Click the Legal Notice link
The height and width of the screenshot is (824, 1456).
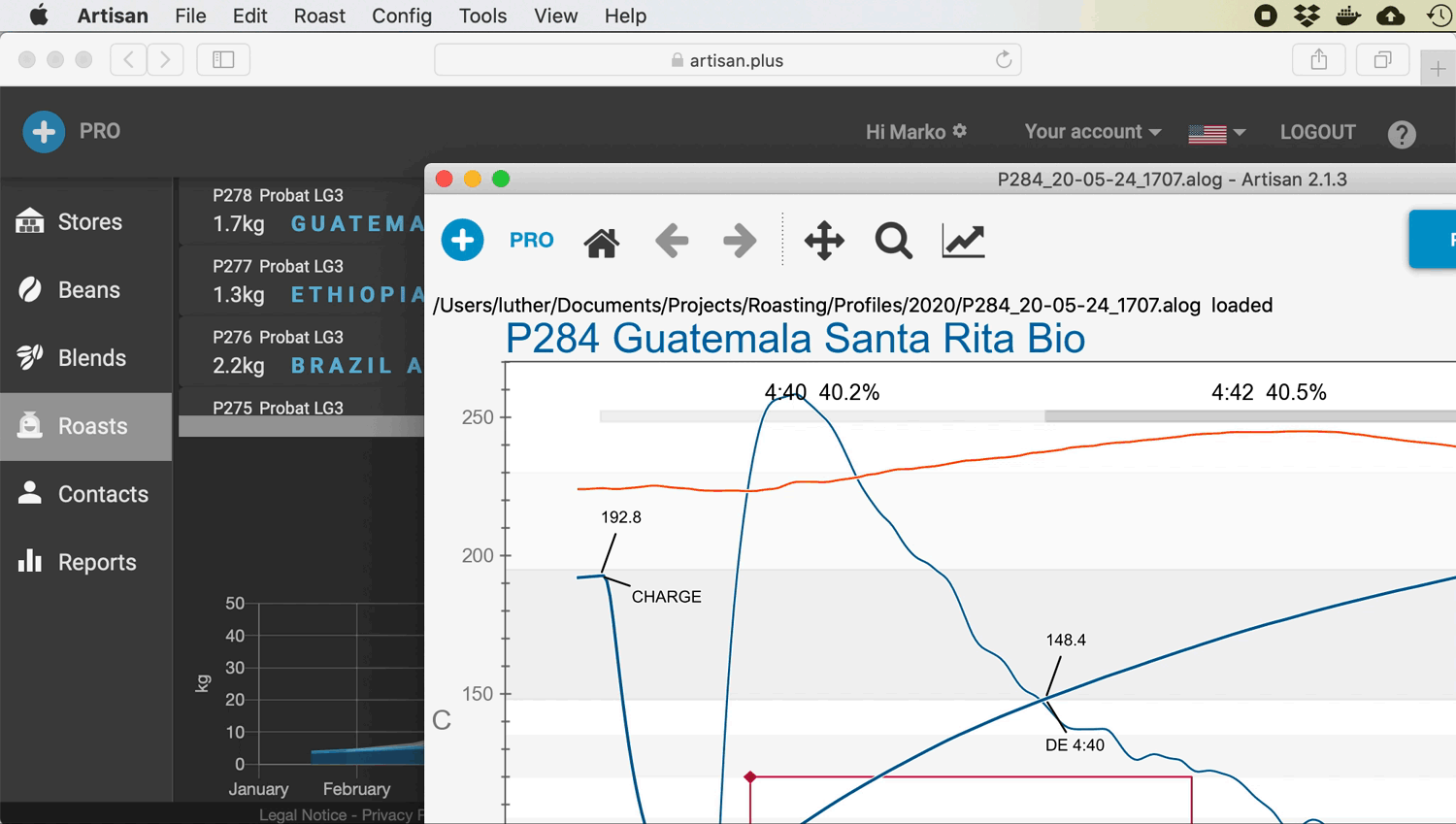[x=302, y=815]
